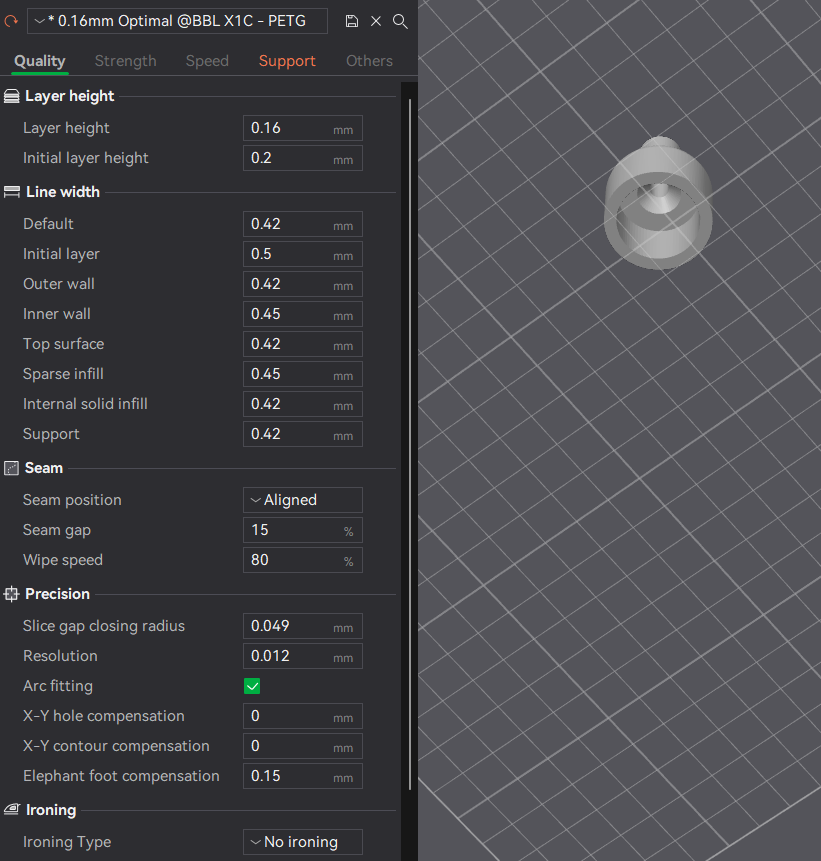Open the settings search magnifier
Screen dimensions: 821x861
coord(400,21)
